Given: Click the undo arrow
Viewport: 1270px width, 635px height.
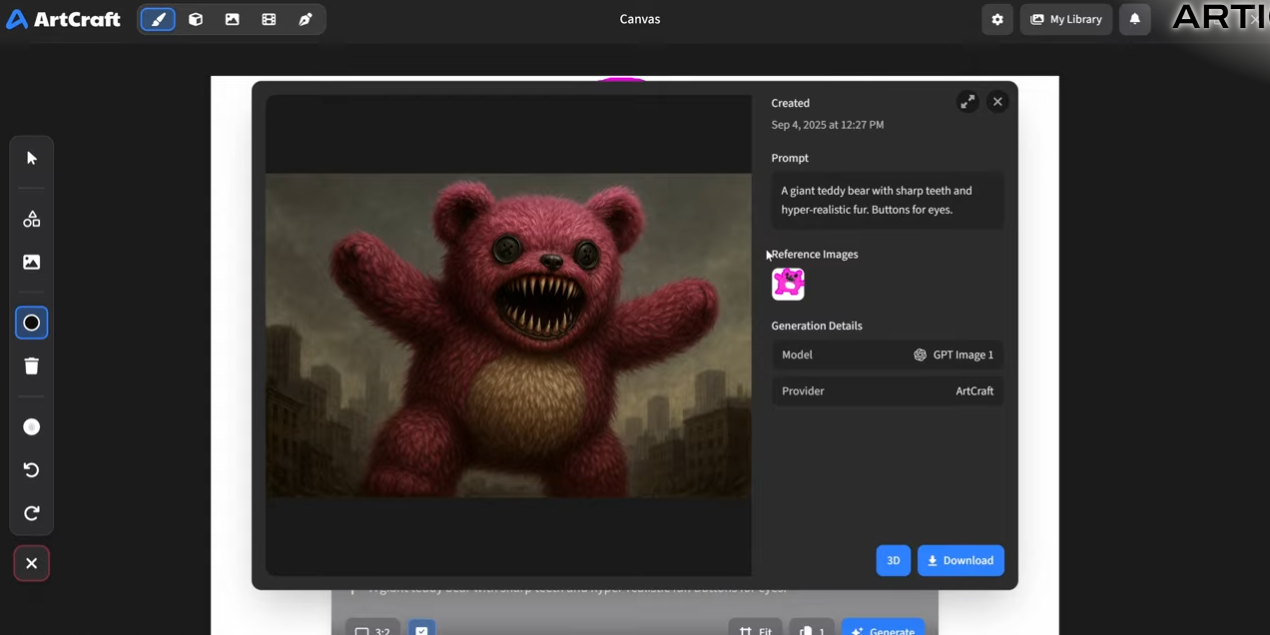Looking at the screenshot, I should coord(32,470).
